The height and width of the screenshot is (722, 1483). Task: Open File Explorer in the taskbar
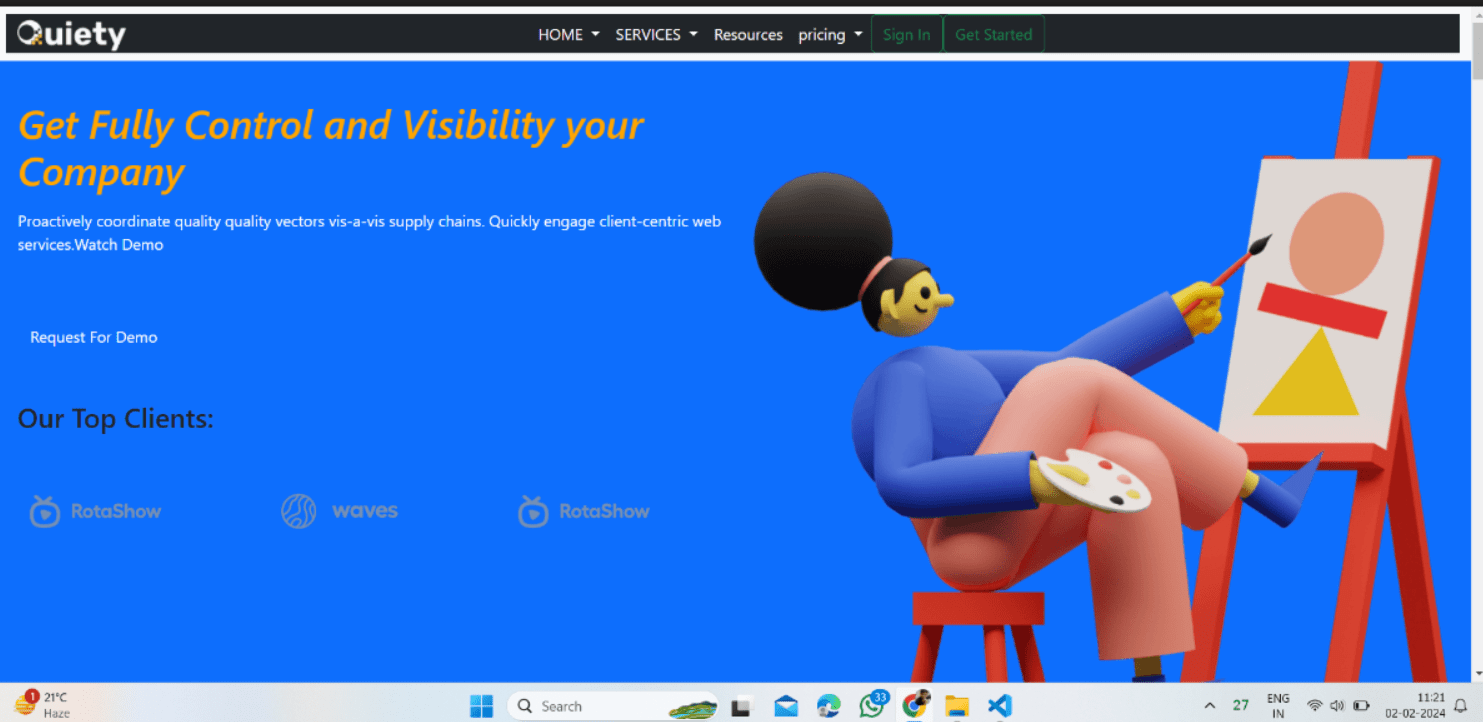(957, 705)
